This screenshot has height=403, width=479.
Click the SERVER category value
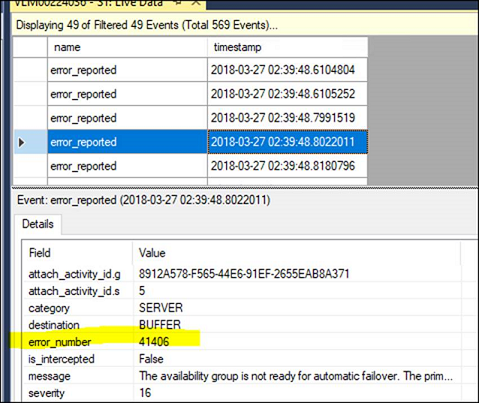click(x=161, y=308)
